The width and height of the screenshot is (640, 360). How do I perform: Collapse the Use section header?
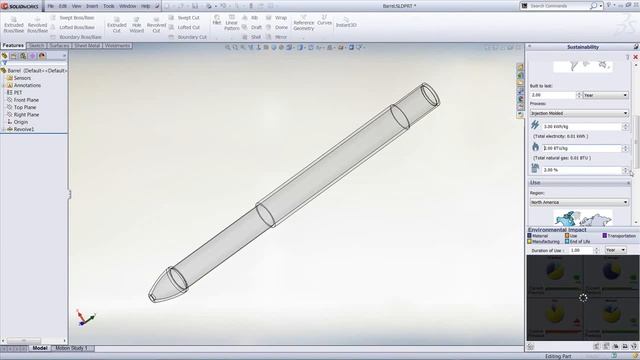coord(580,183)
